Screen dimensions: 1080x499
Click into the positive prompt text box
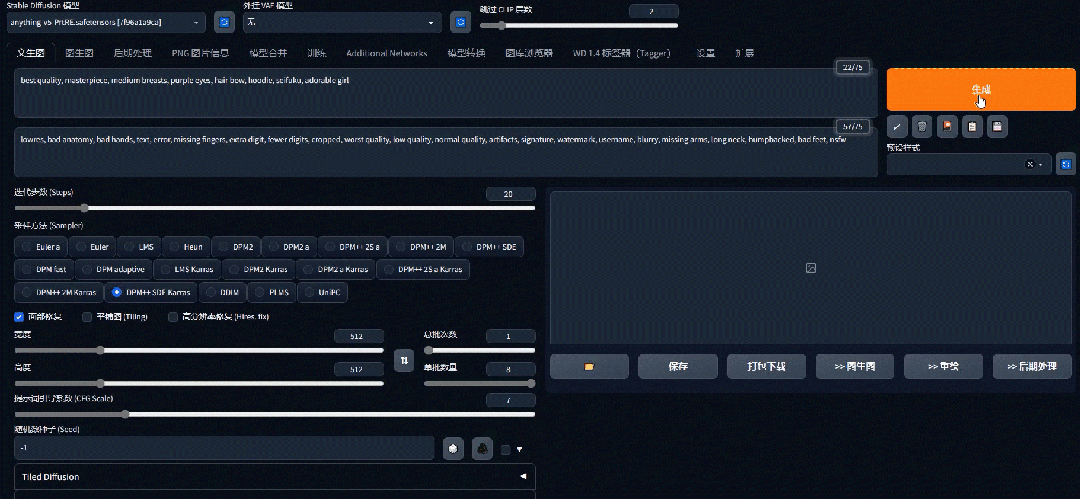[x=446, y=92]
